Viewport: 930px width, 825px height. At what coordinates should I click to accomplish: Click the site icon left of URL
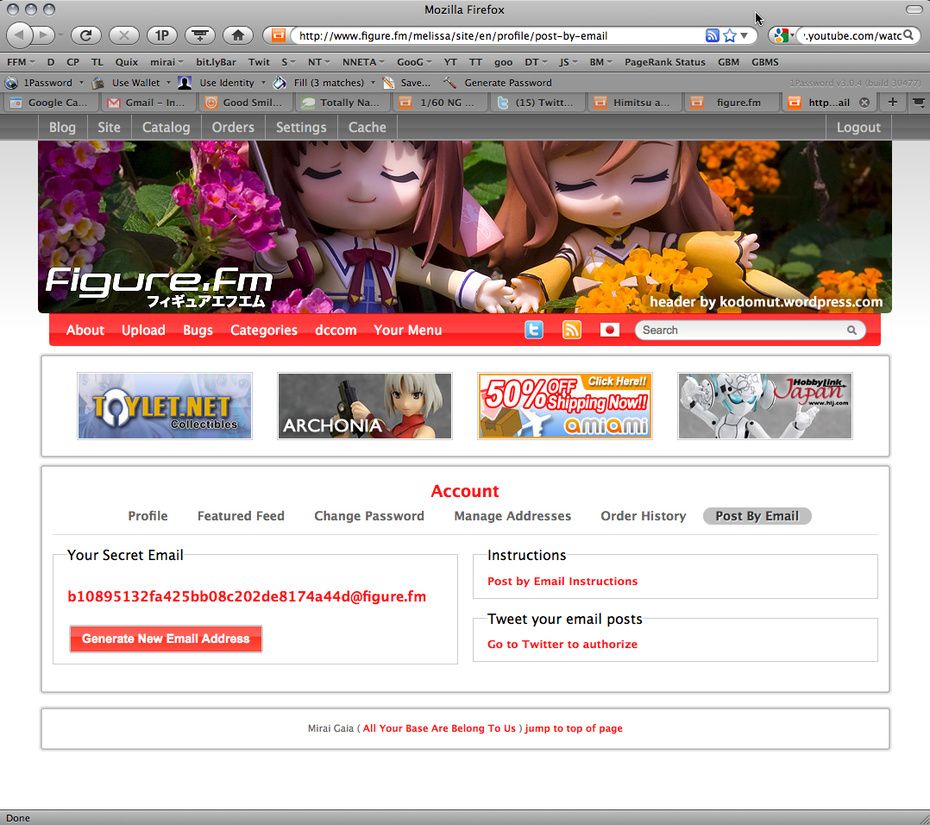(278, 36)
